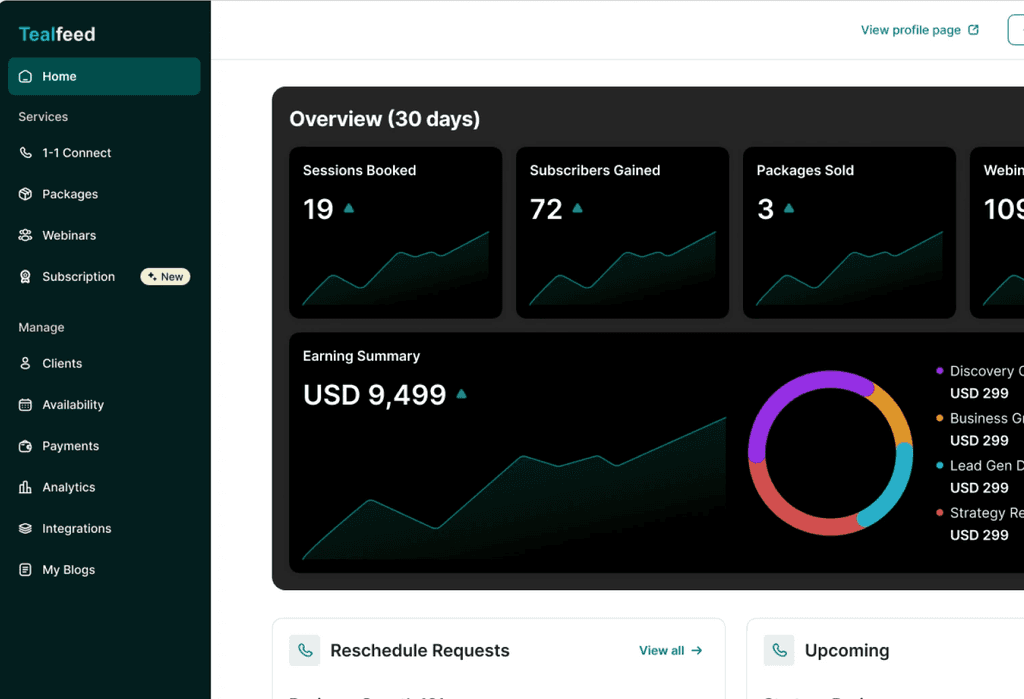Click the USD 9,499 earnings value

[x=374, y=395]
